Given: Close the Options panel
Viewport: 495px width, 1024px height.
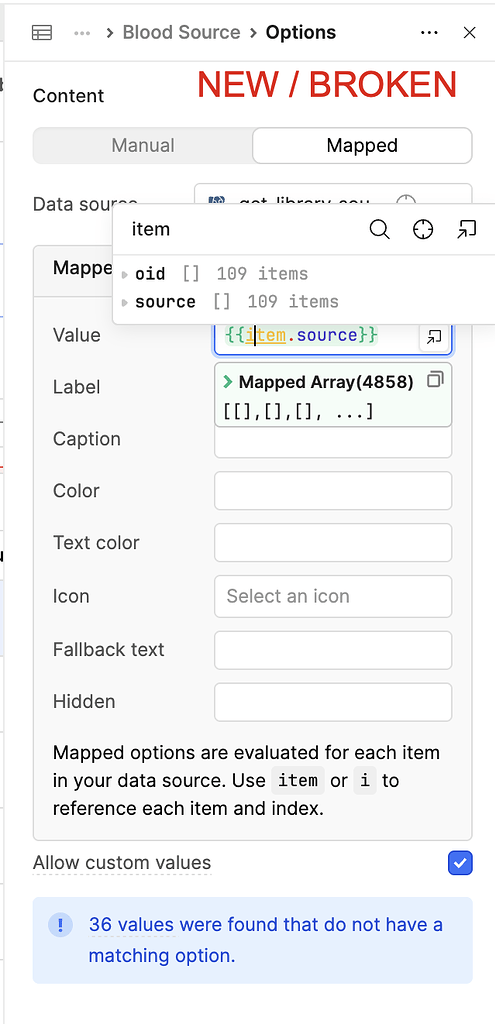Looking at the screenshot, I should click(470, 33).
